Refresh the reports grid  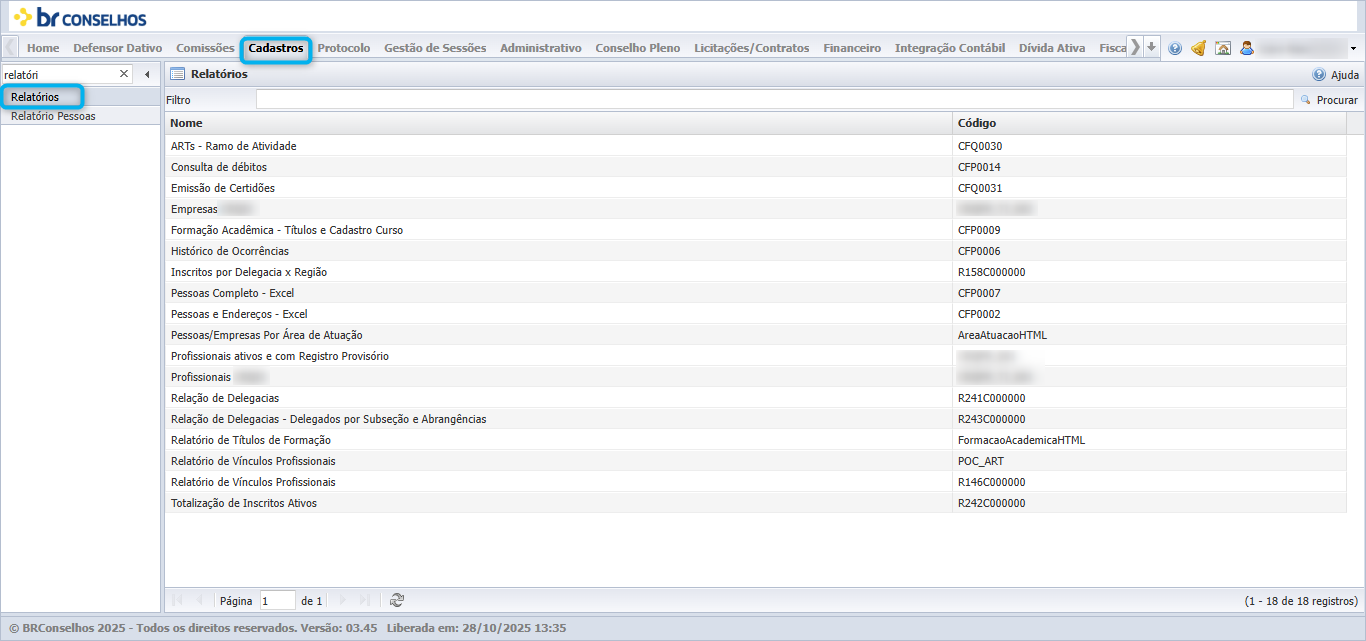click(397, 600)
